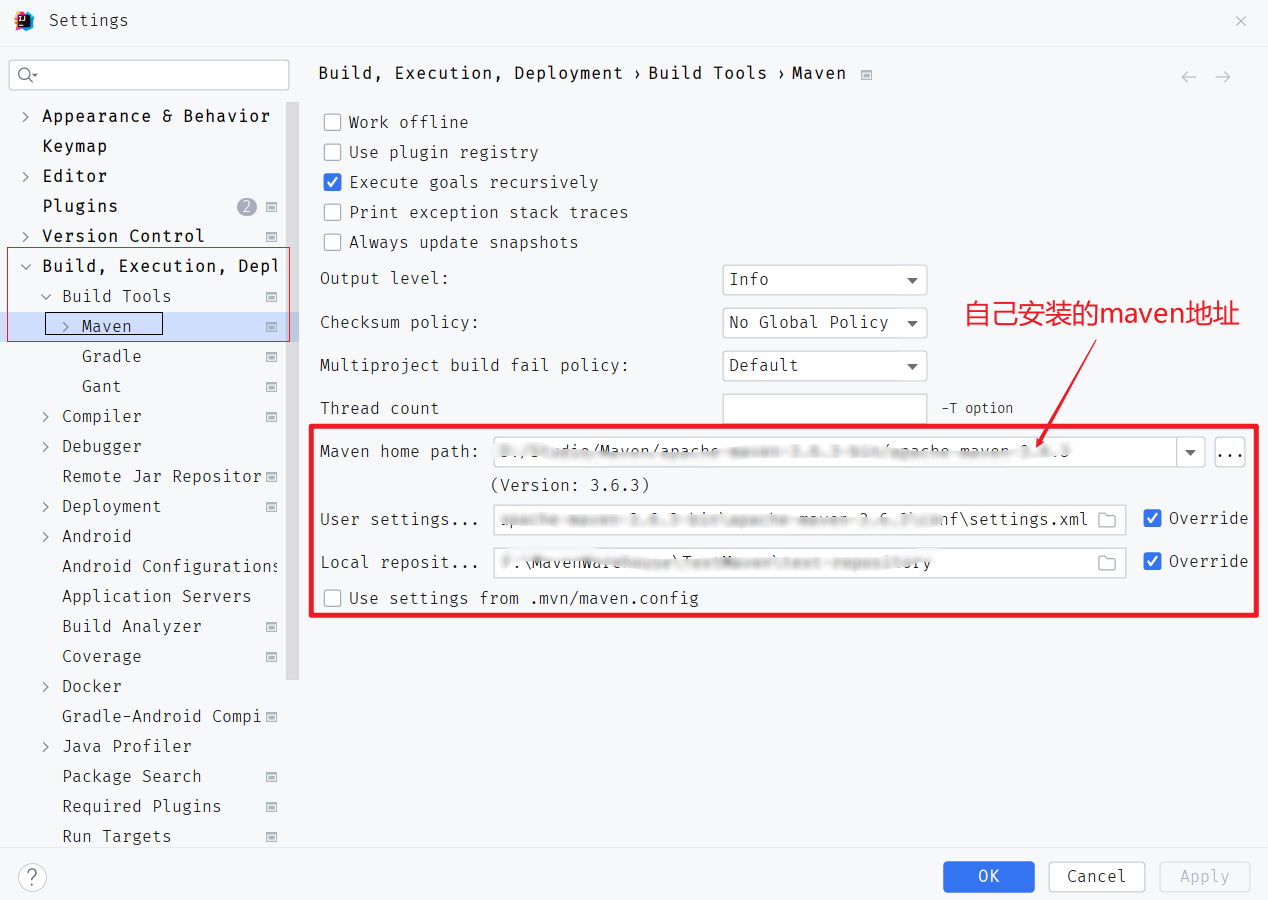Expand the Maven tree node
Viewport: 1268px width, 900px height.
point(65,327)
